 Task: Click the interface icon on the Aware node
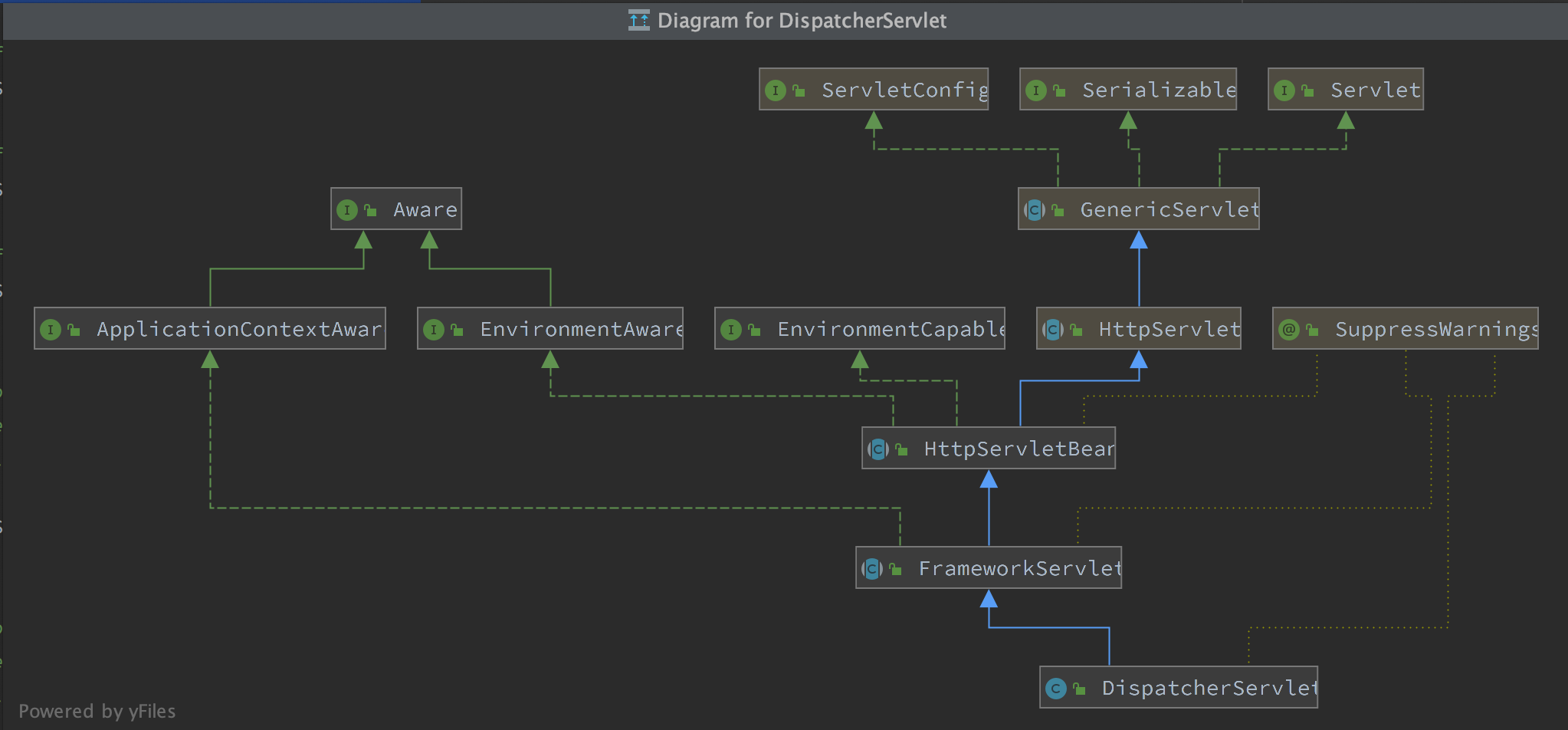click(347, 210)
